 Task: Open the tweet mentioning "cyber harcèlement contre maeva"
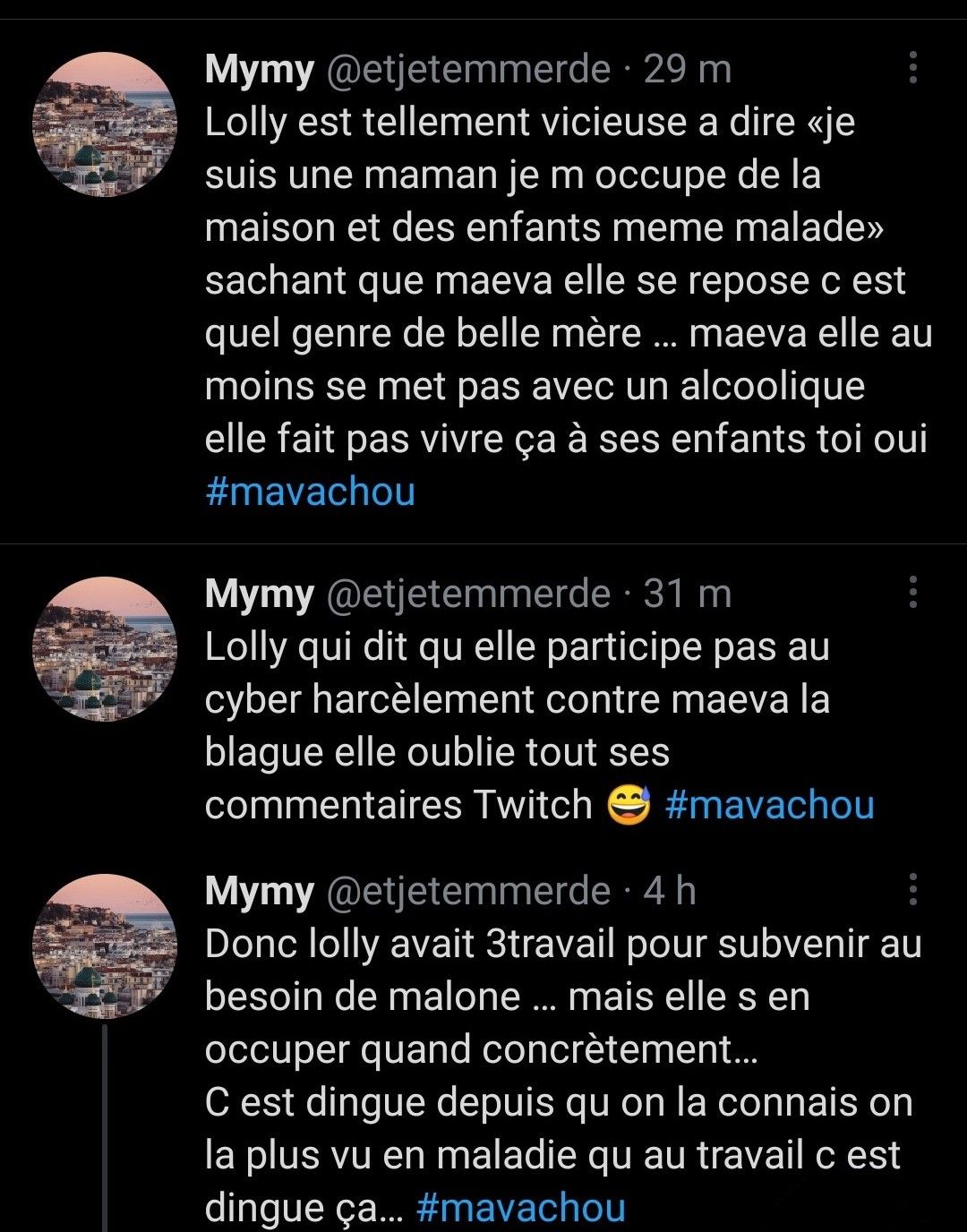[519, 699]
